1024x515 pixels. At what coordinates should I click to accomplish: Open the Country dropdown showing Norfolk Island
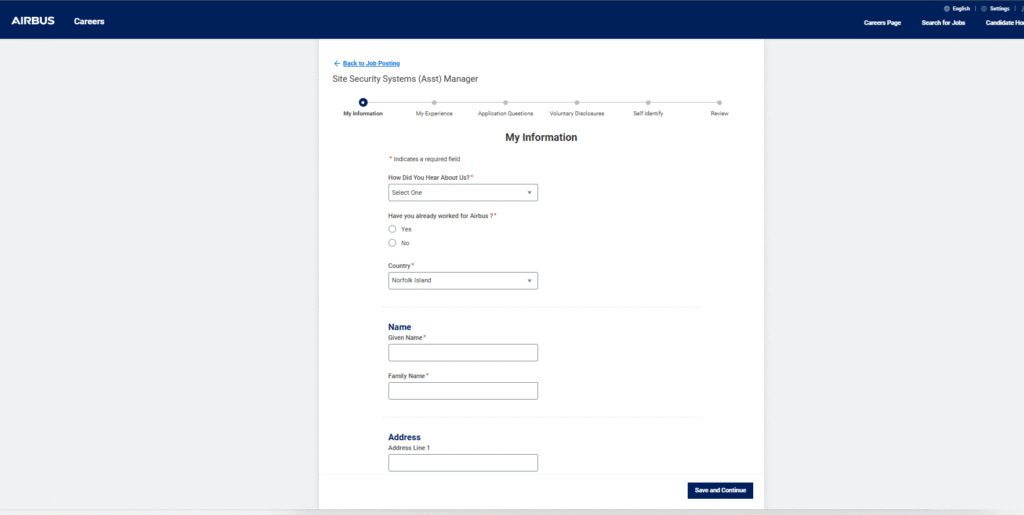(x=463, y=281)
